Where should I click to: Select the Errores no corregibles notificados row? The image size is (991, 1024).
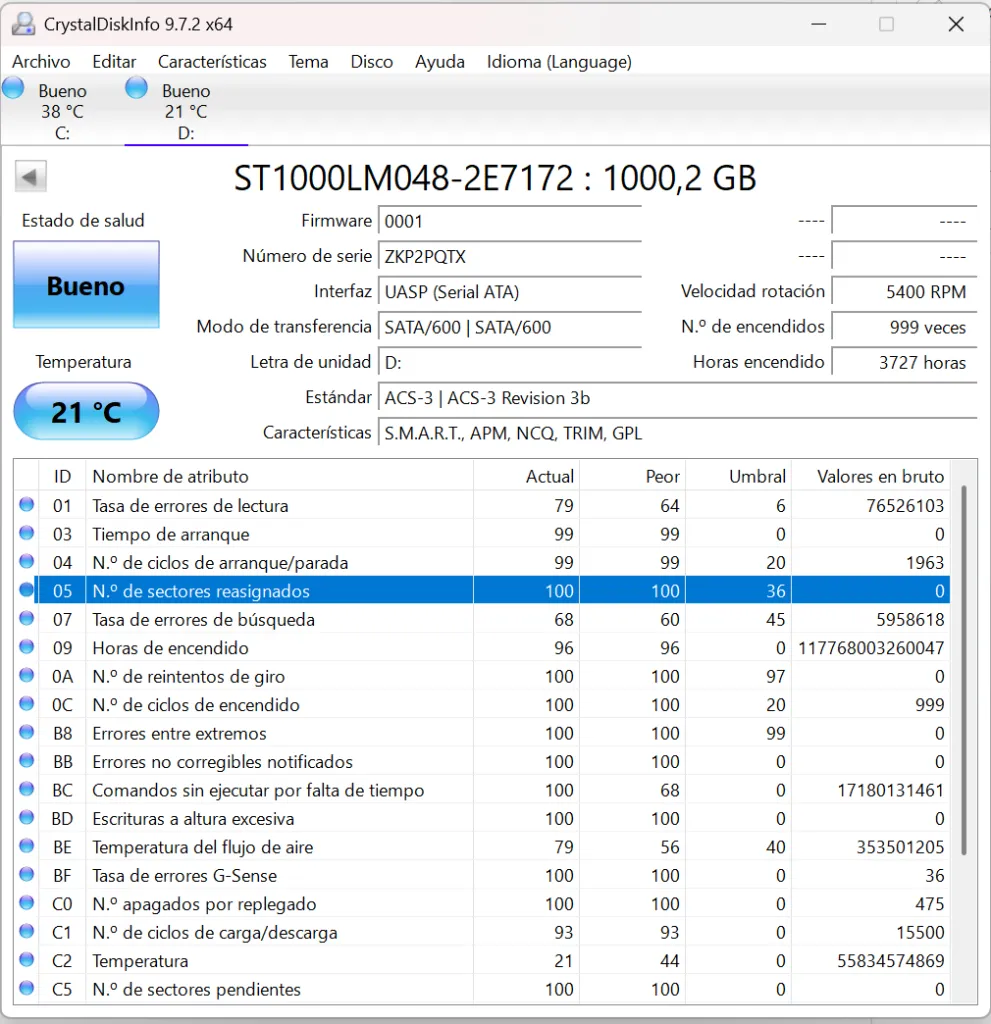(x=482, y=761)
